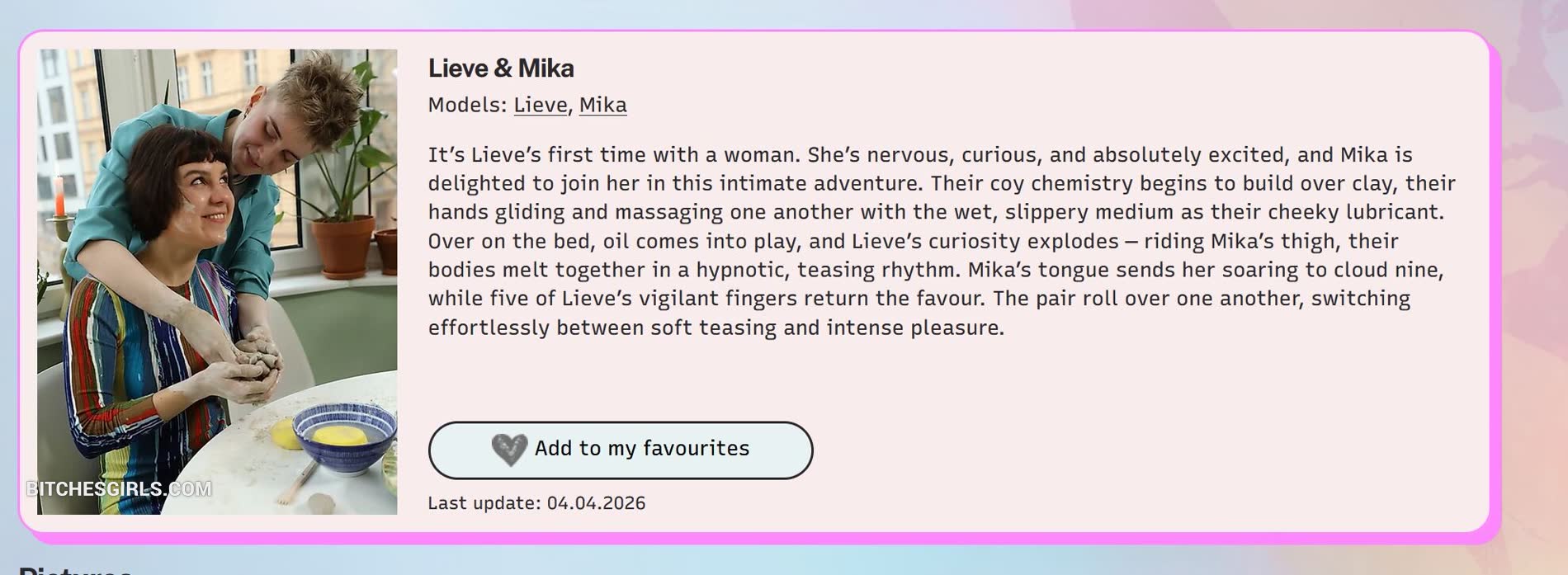
Task: Click the Pictures section heading
Action: (74, 569)
